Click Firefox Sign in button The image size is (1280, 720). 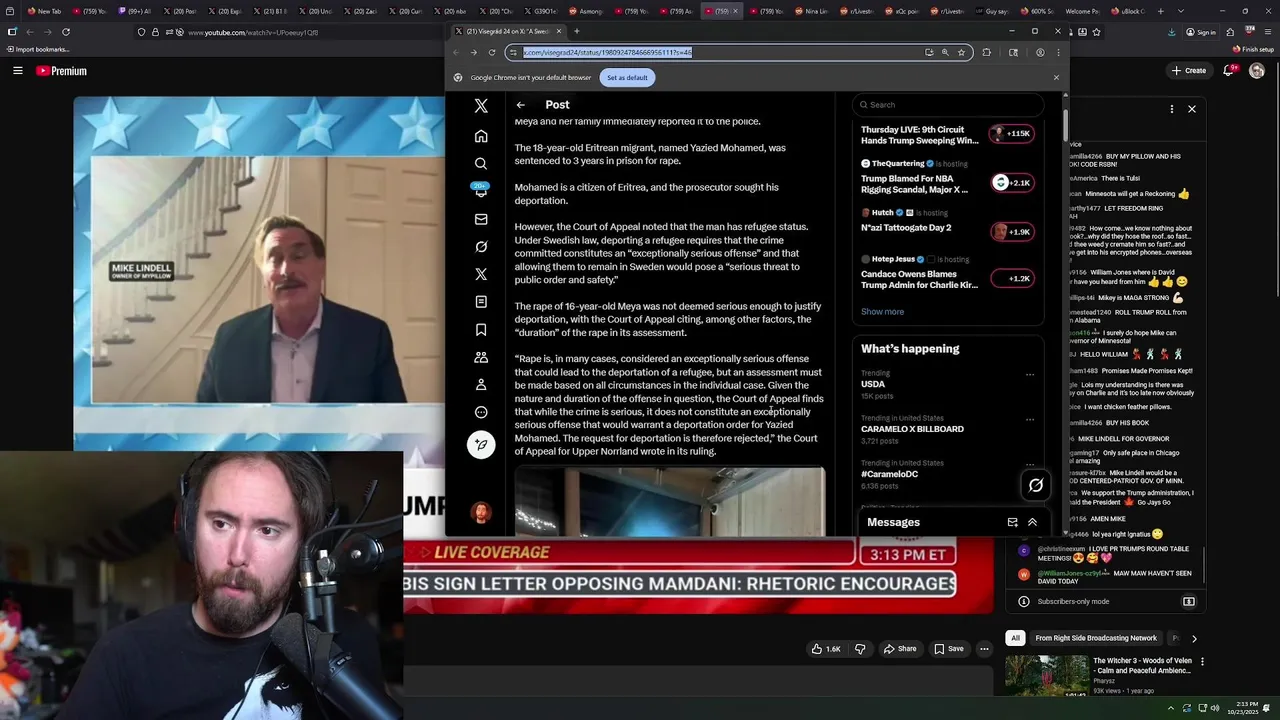(1201, 32)
